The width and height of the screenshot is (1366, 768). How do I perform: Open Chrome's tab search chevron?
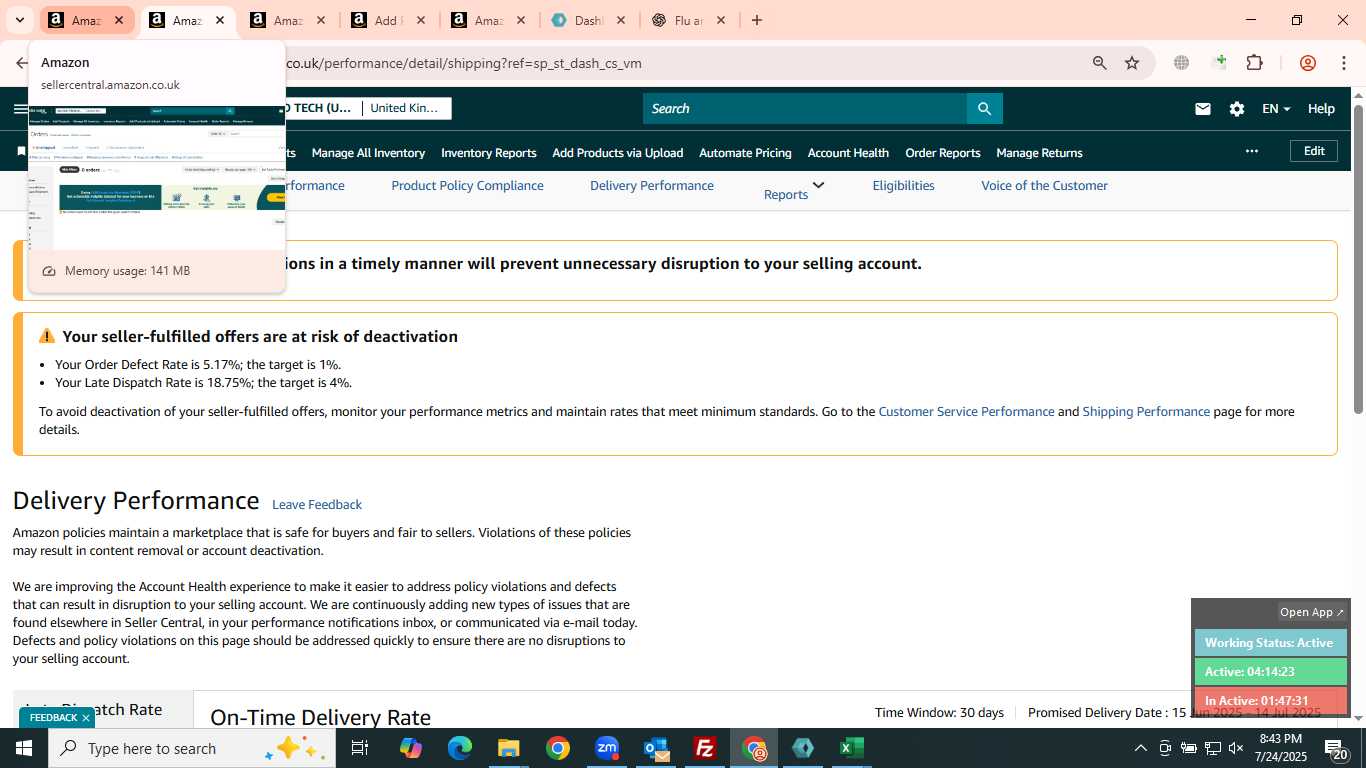tap(19, 20)
